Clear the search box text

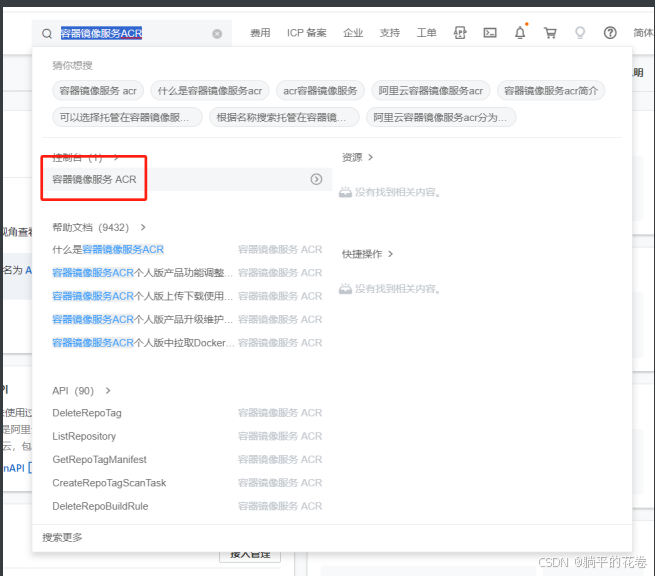[217, 34]
